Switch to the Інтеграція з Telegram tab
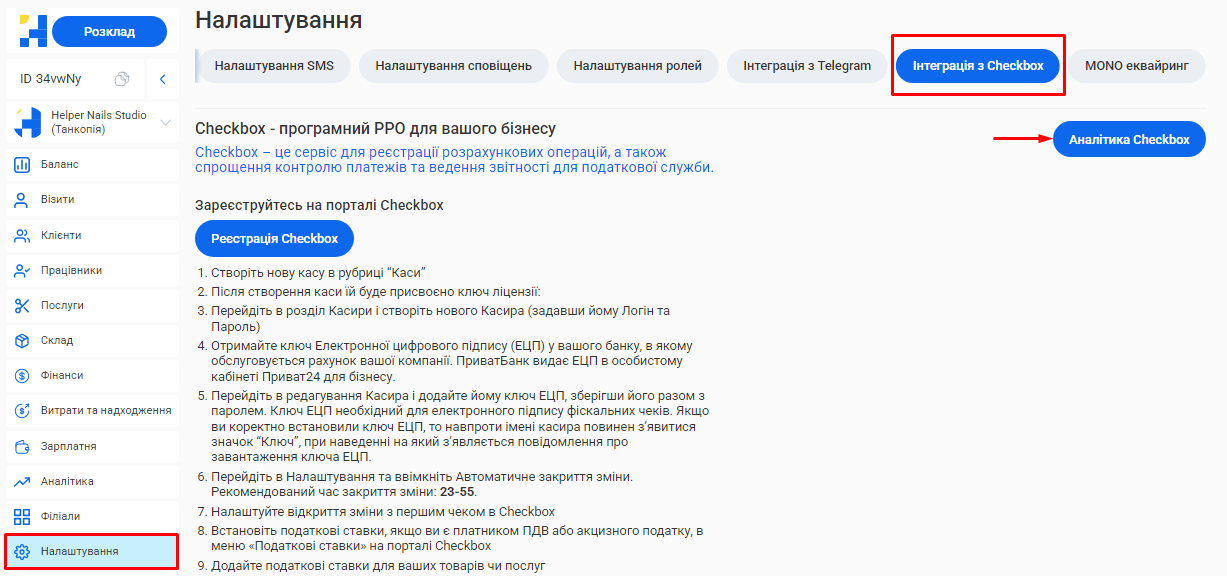Screen dimensions: 1227x576 click(x=806, y=66)
